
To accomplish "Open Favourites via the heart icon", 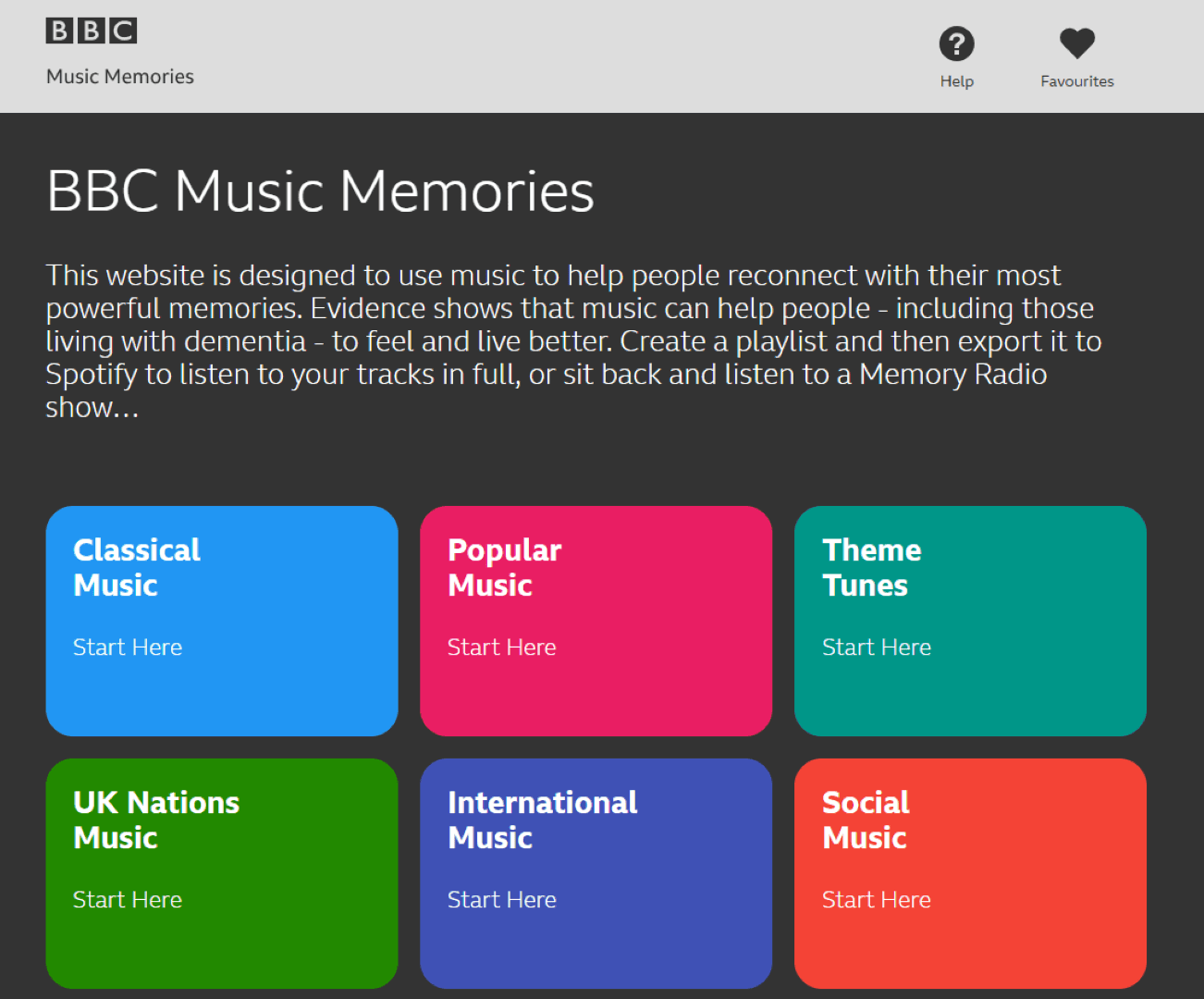I will tap(1075, 43).
